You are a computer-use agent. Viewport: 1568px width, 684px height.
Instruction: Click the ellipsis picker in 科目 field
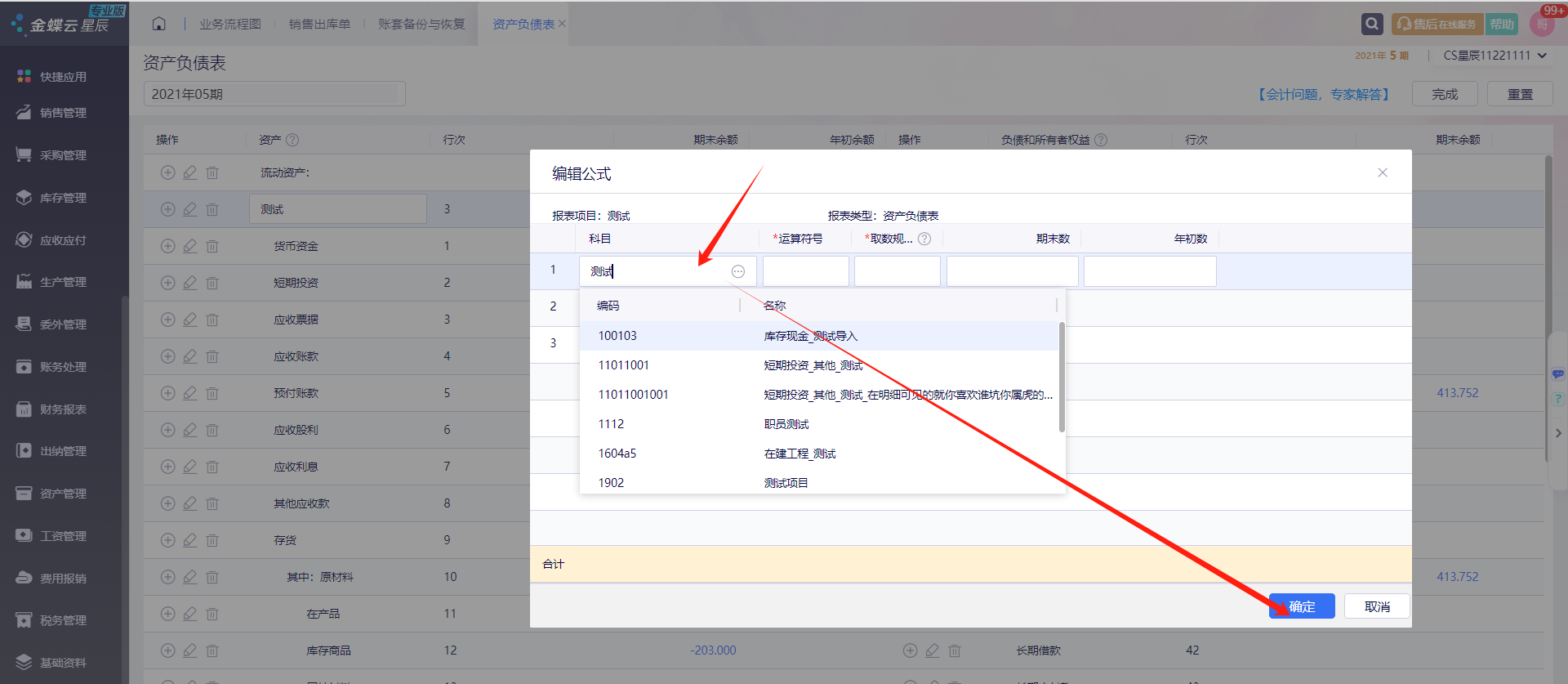pyautogui.click(x=738, y=271)
